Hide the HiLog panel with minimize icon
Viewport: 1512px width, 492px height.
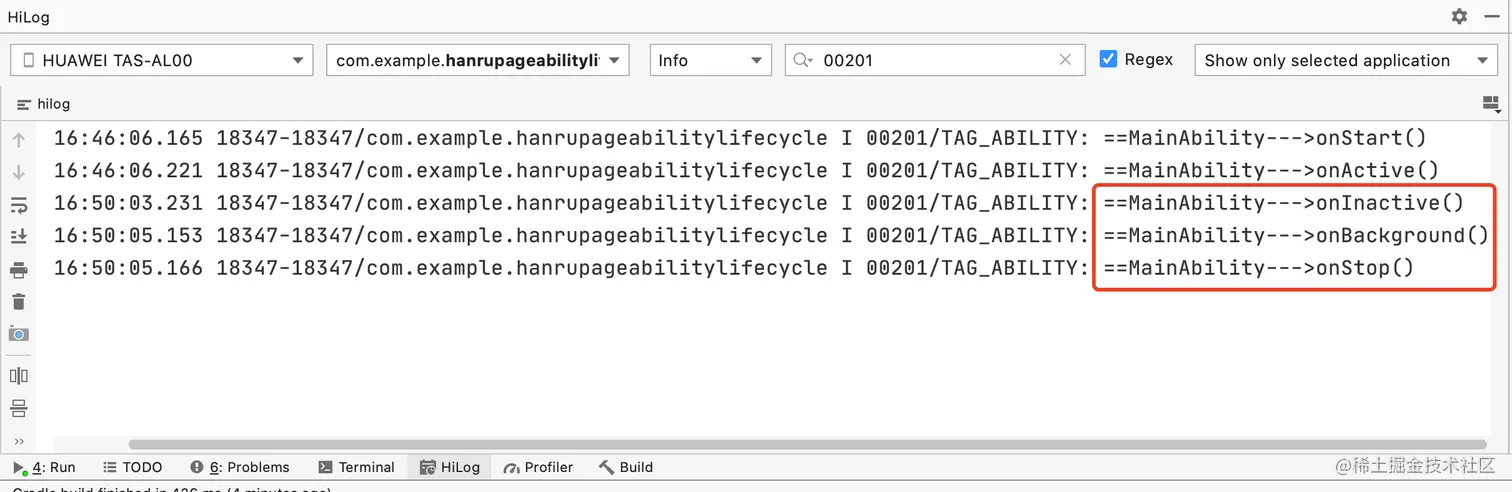(1490, 17)
